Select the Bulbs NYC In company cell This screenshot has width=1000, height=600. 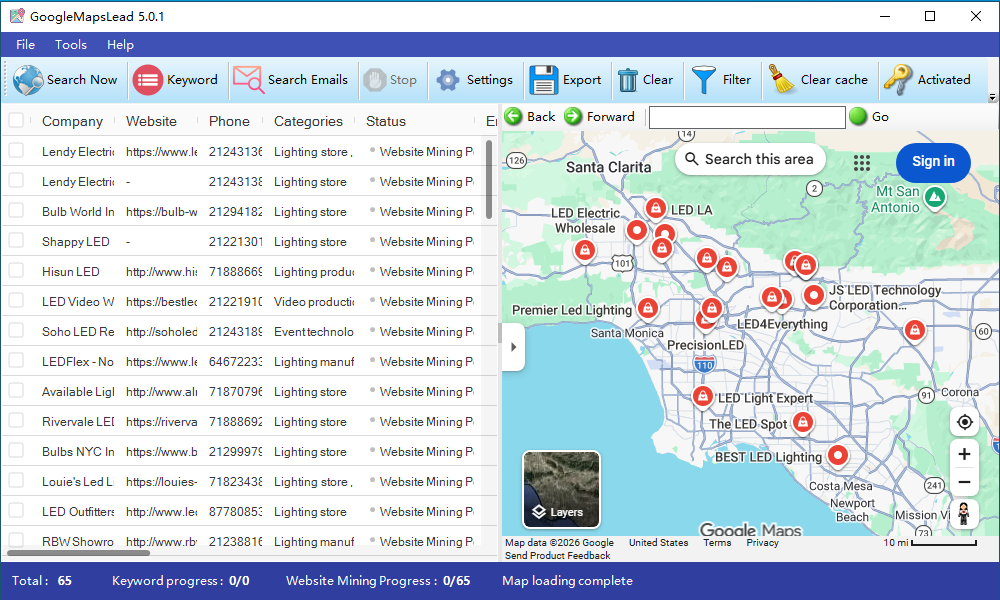click(77, 451)
